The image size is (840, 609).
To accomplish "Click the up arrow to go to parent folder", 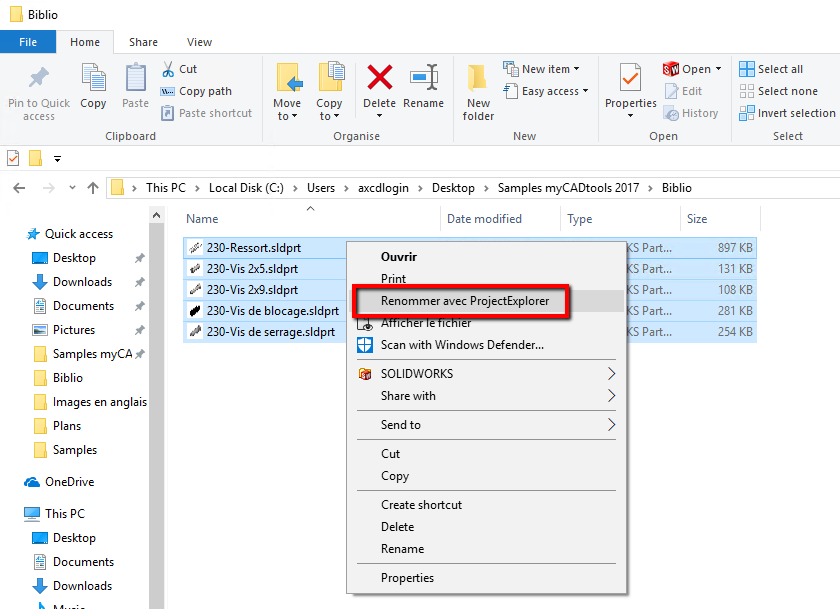I will pos(92,187).
